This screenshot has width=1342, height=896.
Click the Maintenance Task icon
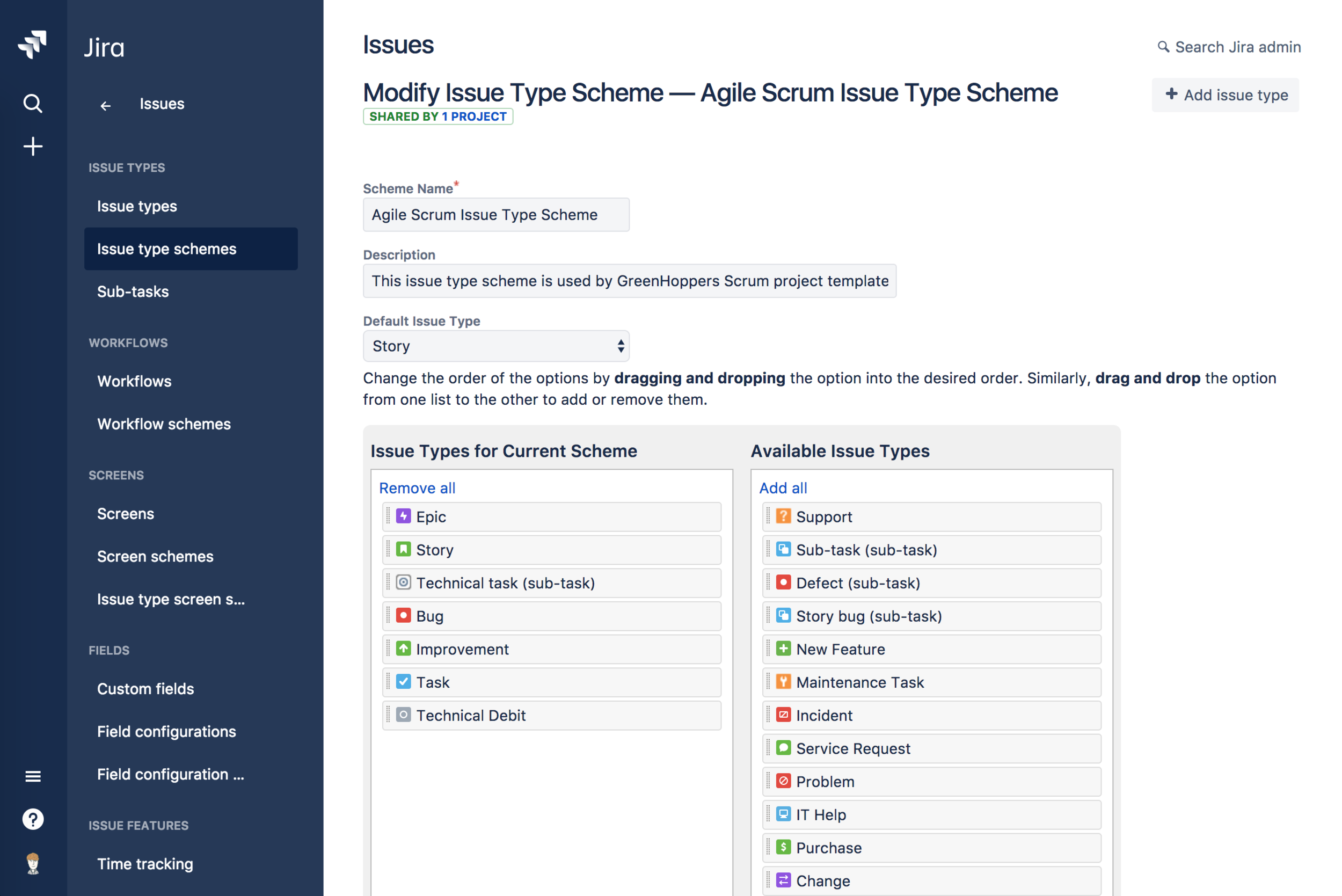coord(783,682)
